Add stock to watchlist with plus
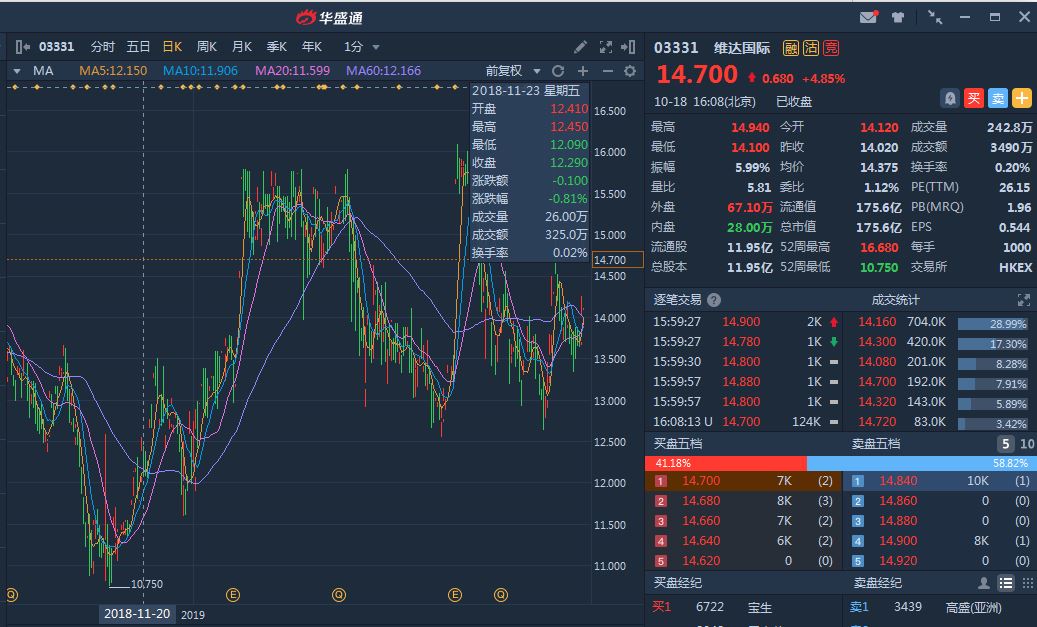 pos(1022,98)
